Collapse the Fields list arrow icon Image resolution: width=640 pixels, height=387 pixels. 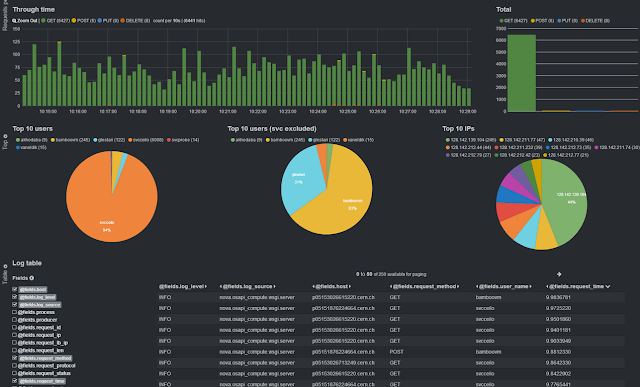(x=31, y=278)
